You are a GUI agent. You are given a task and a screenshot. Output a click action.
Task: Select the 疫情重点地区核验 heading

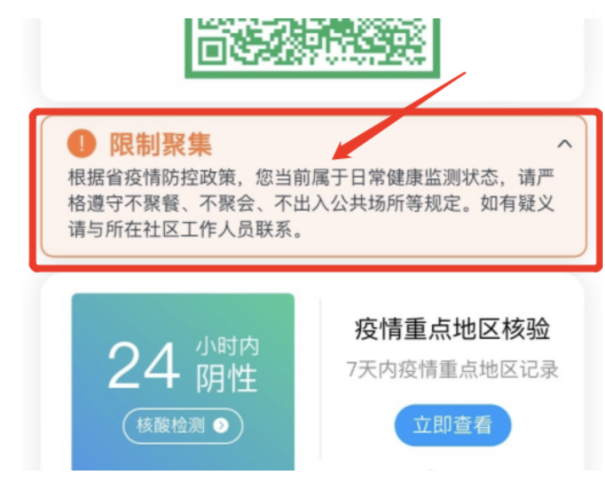pyautogui.click(x=452, y=329)
